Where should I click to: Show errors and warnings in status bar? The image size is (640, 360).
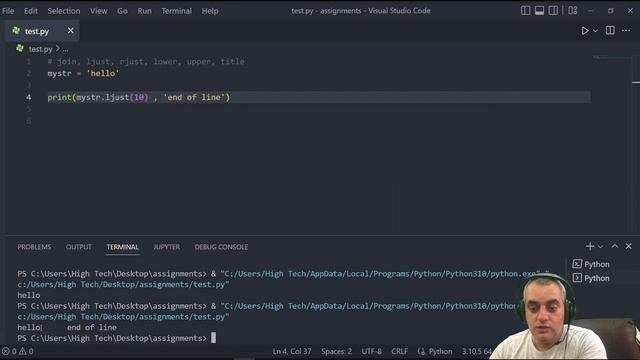(18, 351)
